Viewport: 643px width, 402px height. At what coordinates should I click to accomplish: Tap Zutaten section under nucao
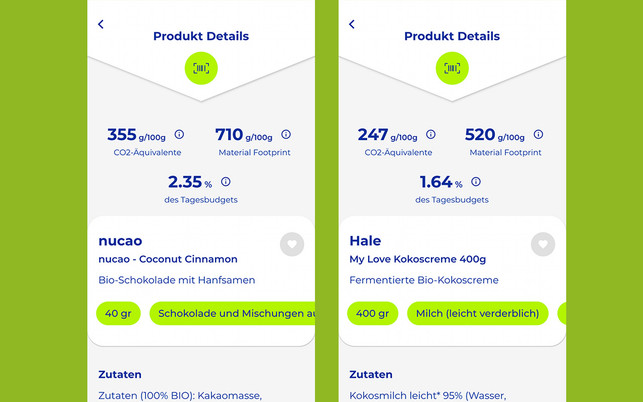(x=119, y=374)
